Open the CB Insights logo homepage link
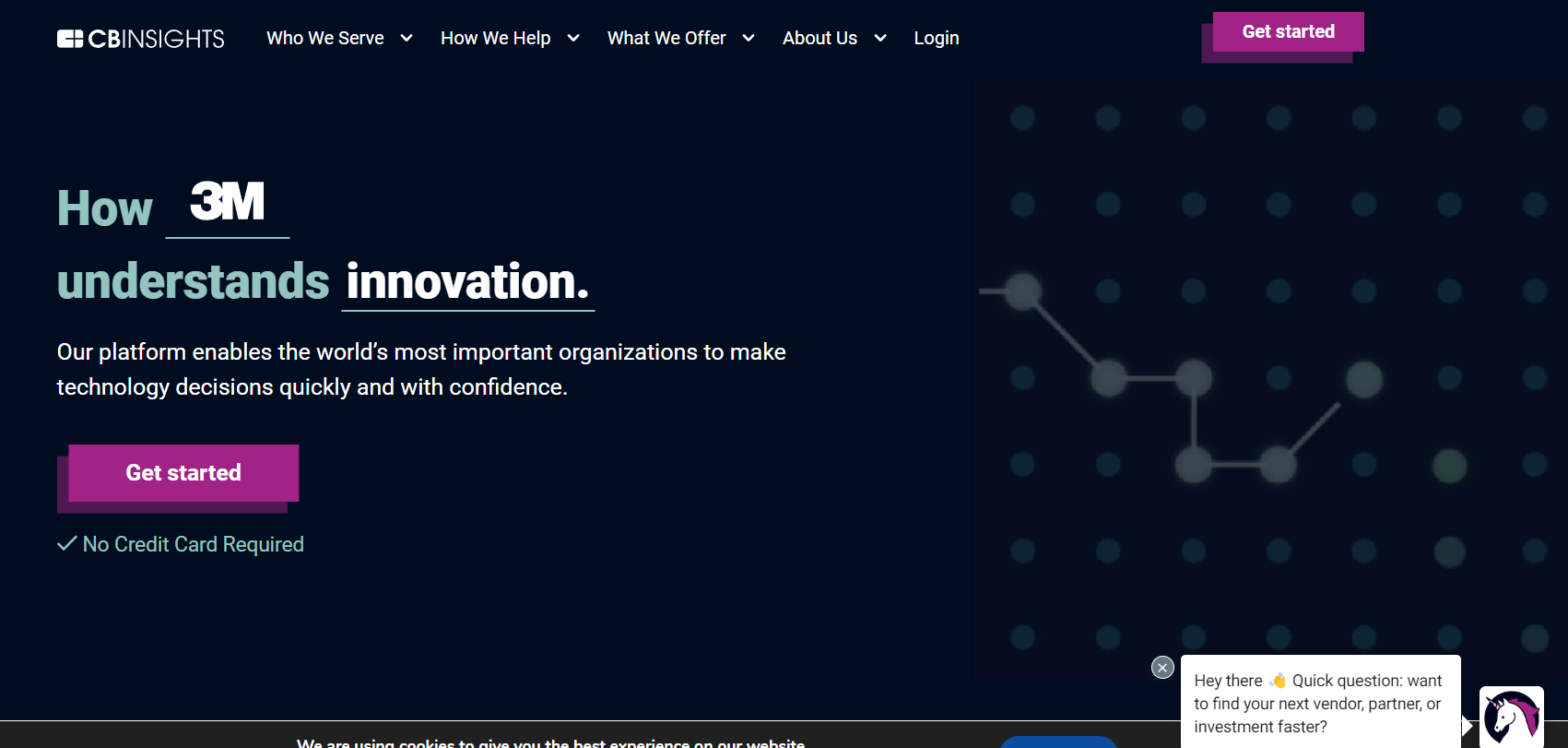Viewport: 1568px width, 748px height. coord(140,38)
